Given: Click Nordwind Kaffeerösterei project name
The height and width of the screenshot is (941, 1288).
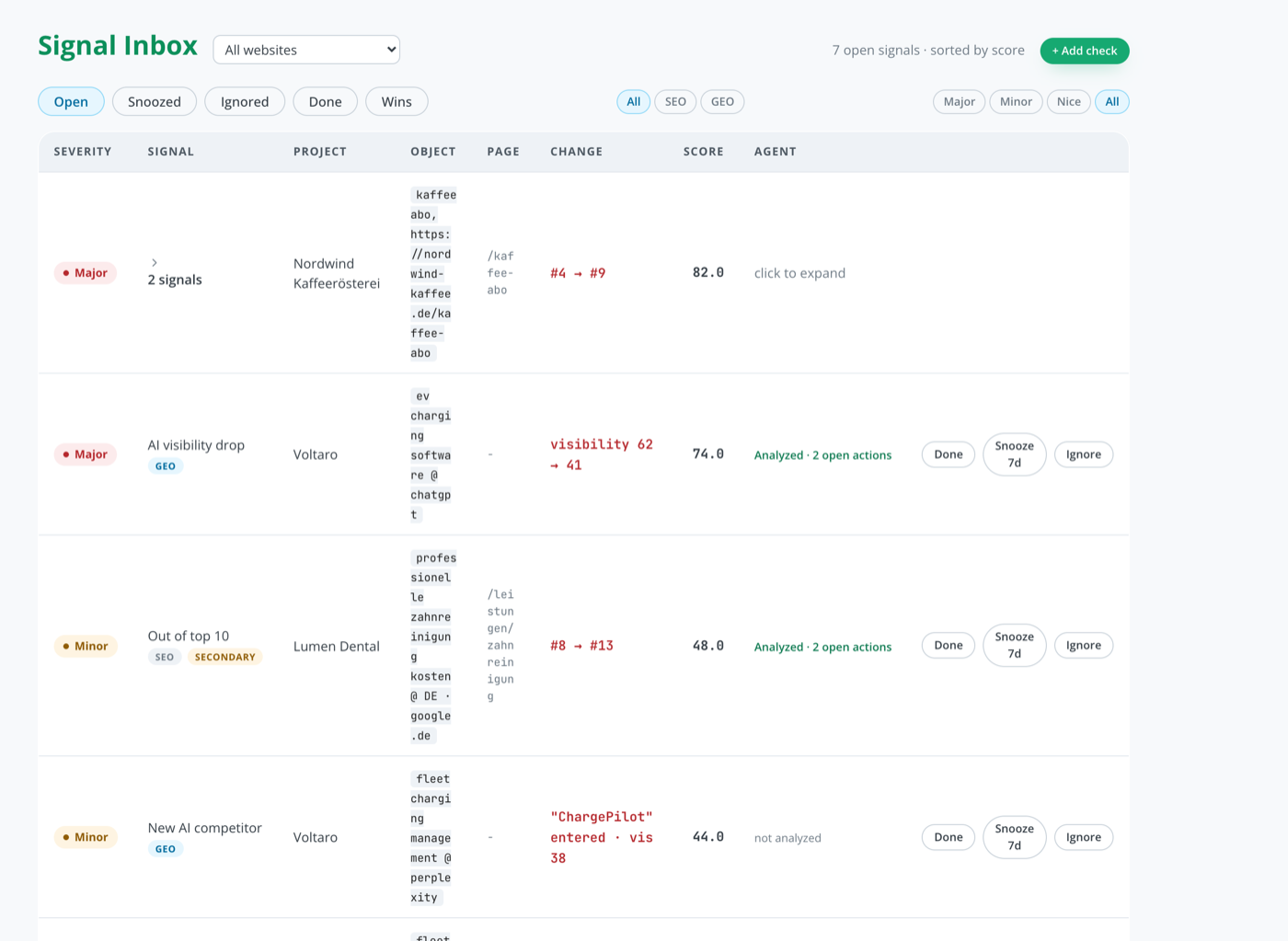Looking at the screenshot, I should (337, 273).
